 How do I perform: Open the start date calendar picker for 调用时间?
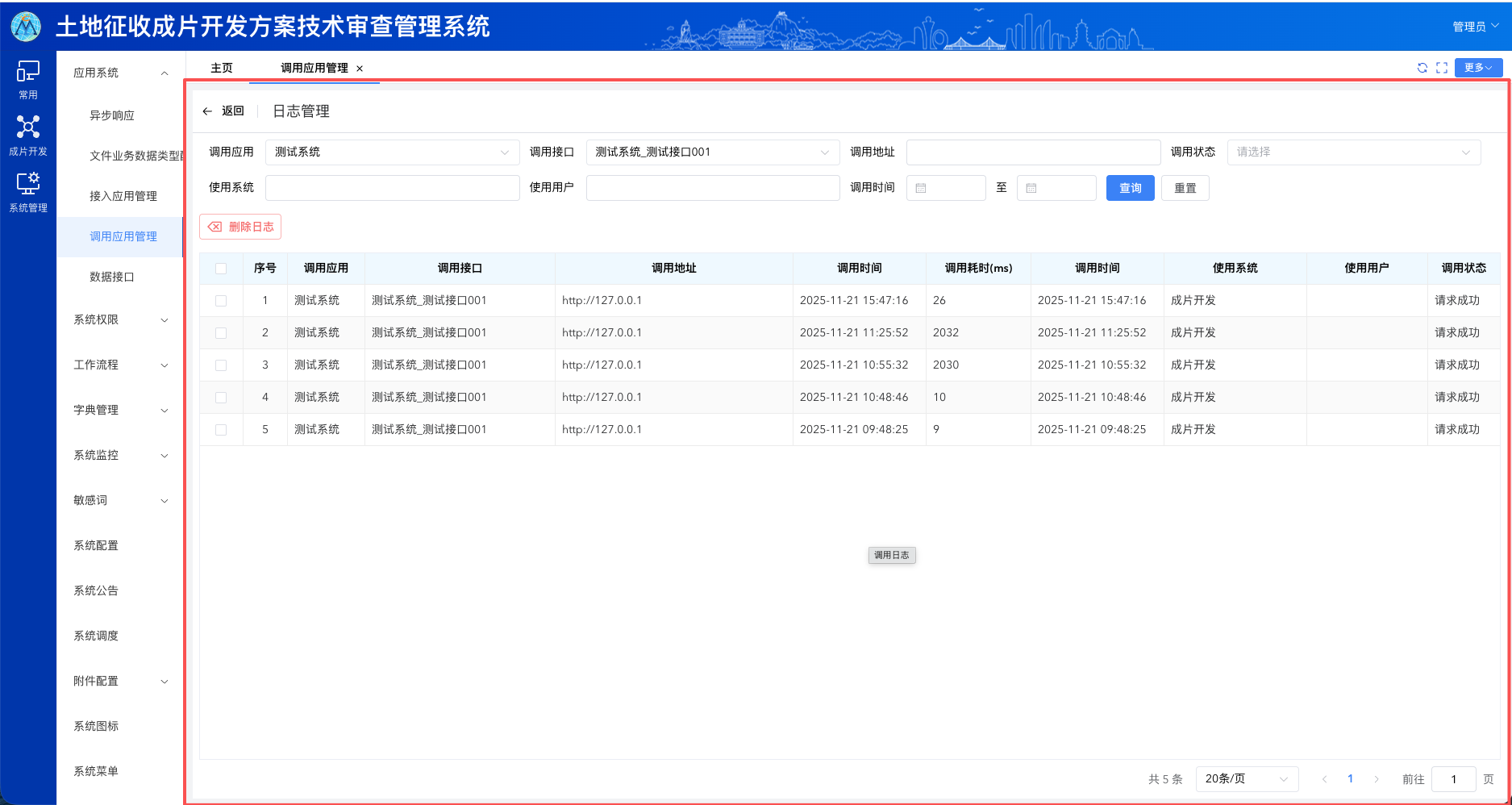tap(921, 187)
